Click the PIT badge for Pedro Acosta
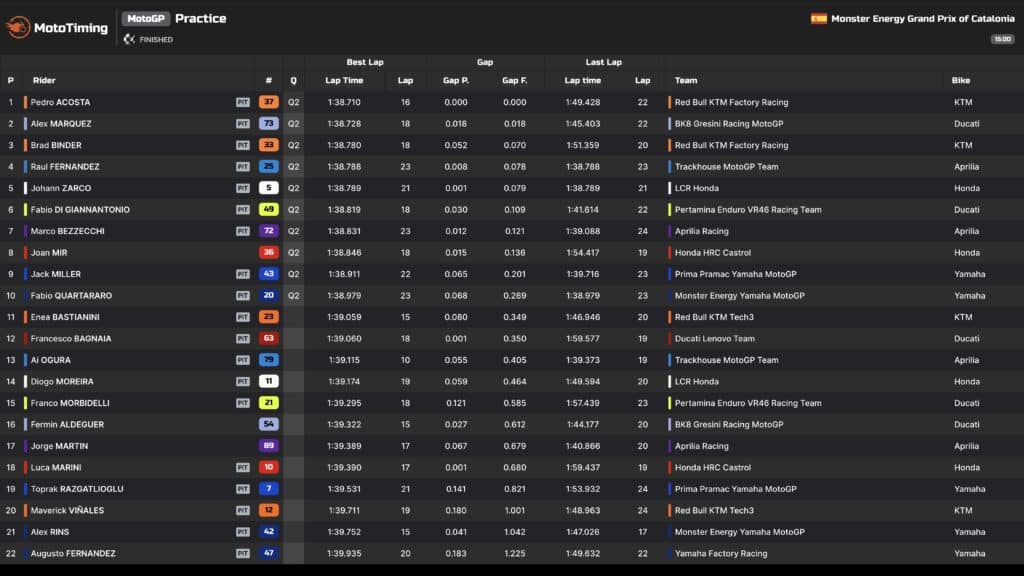This screenshot has width=1024, height=576. pos(243,103)
